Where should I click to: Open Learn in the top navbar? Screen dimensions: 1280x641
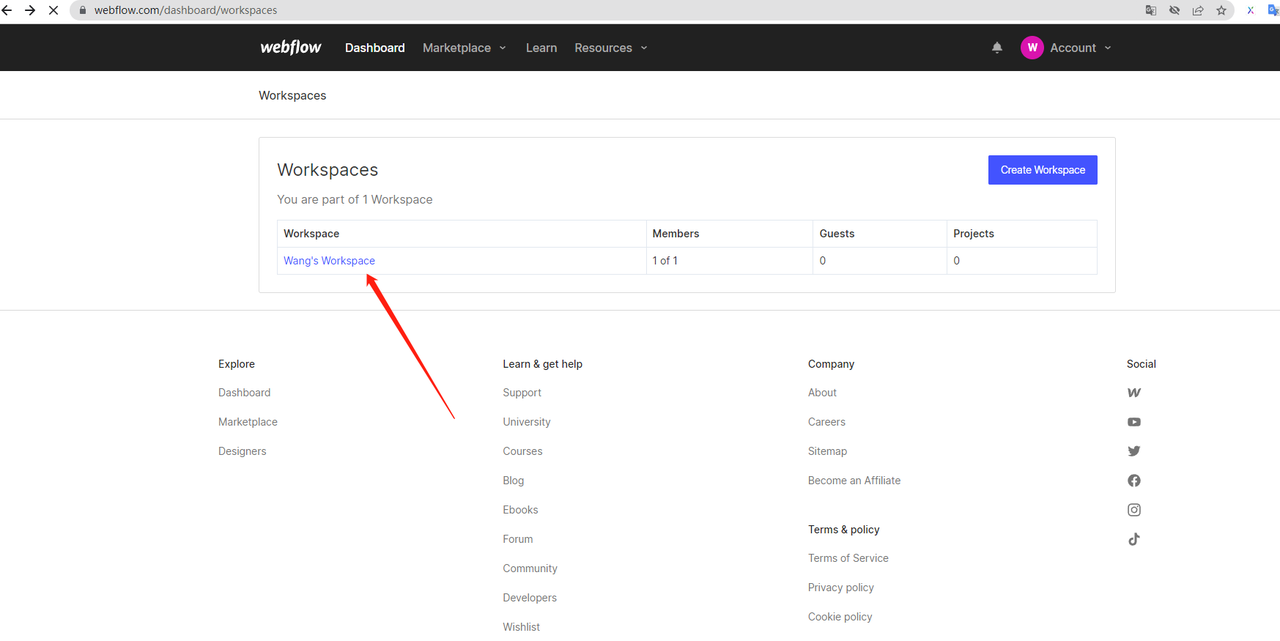541,48
